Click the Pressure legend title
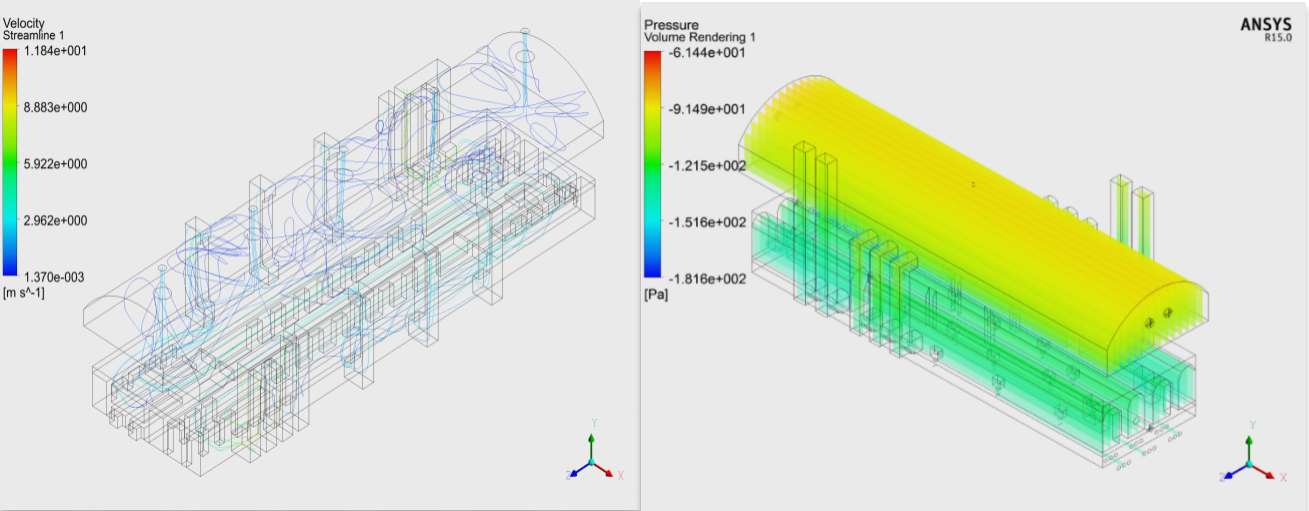The height and width of the screenshot is (511, 1309). 671,24
